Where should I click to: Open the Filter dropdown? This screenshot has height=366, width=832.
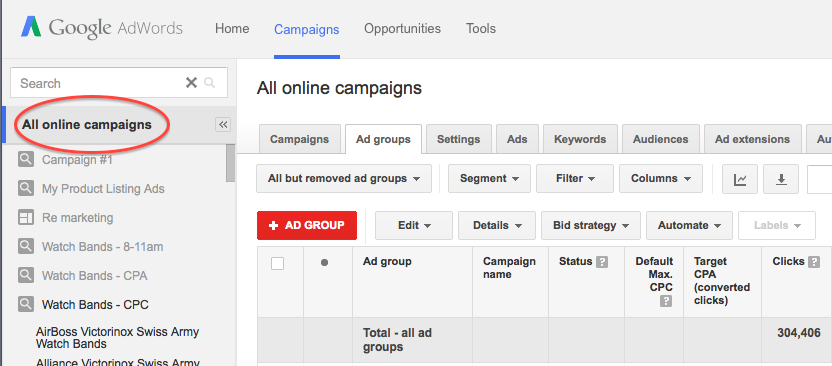tap(575, 179)
